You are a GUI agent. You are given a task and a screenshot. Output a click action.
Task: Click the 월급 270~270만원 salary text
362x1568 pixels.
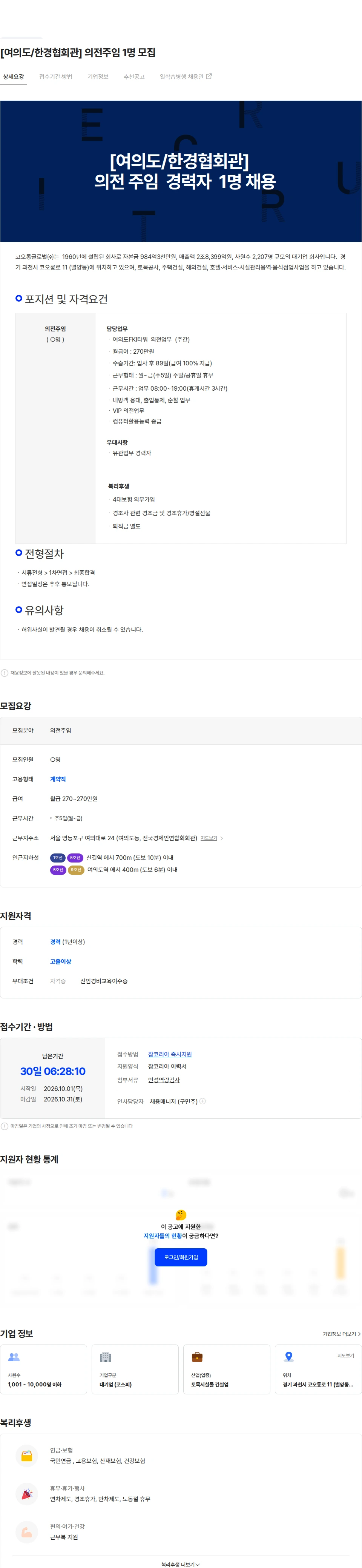(x=74, y=799)
